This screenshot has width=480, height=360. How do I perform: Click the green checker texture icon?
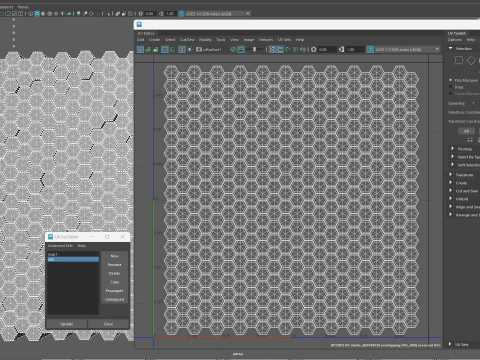coord(233,49)
